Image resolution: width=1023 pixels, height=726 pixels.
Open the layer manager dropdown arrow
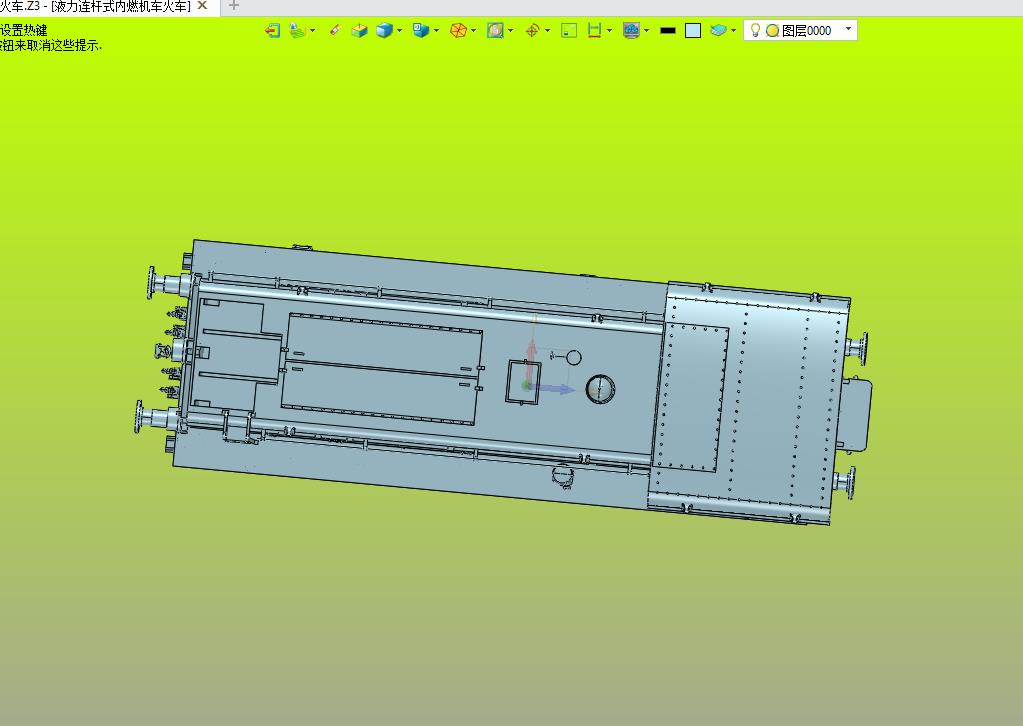(733, 31)
